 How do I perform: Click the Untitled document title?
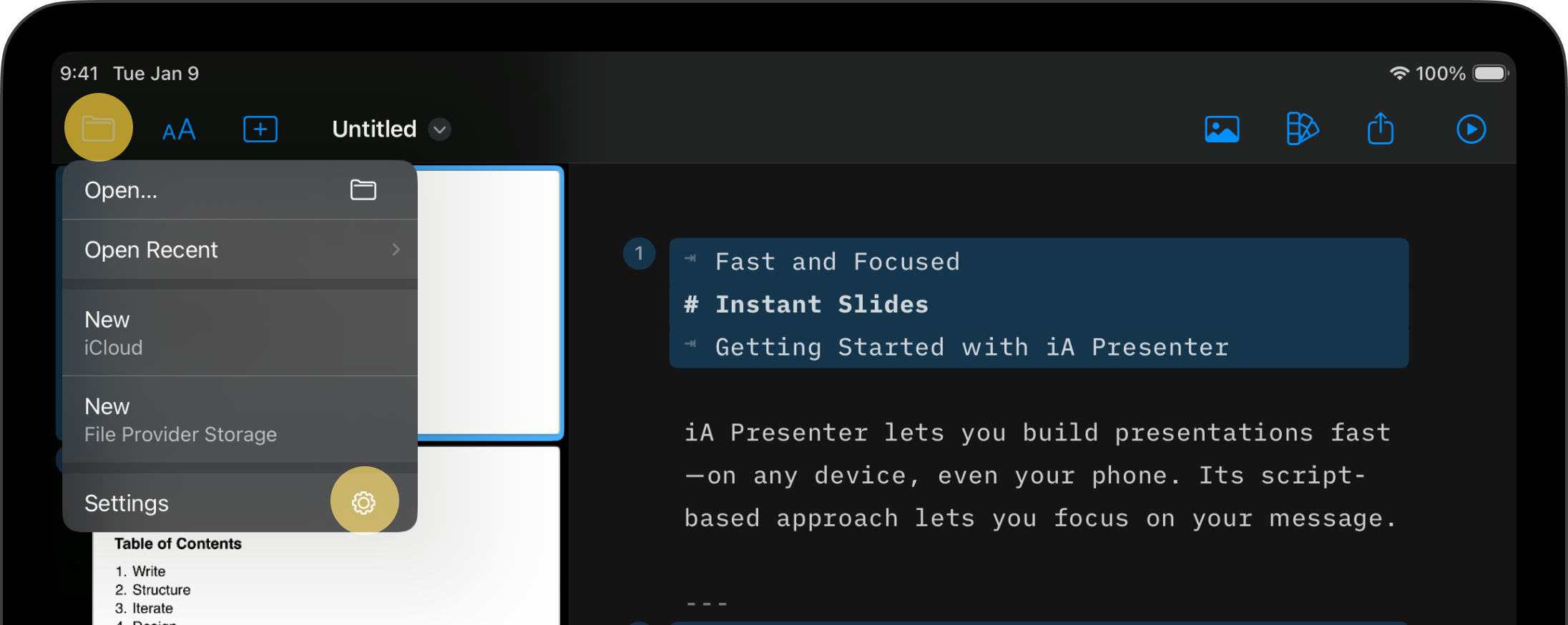pos(374,129)
